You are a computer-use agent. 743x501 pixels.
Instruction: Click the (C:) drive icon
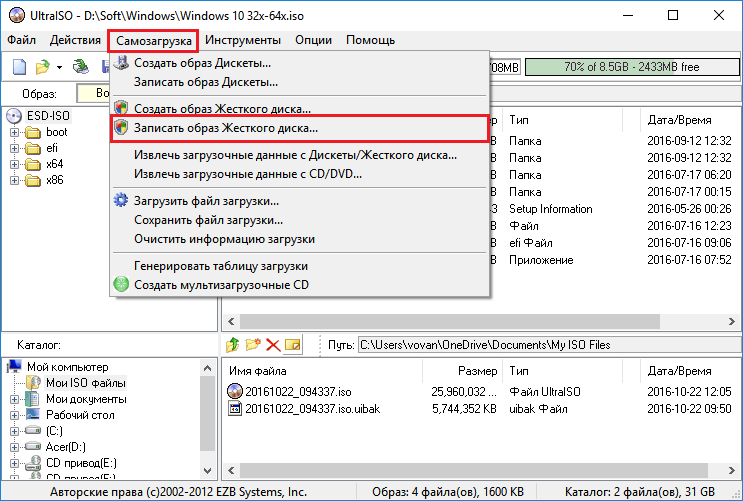click(x=33, y=430)
